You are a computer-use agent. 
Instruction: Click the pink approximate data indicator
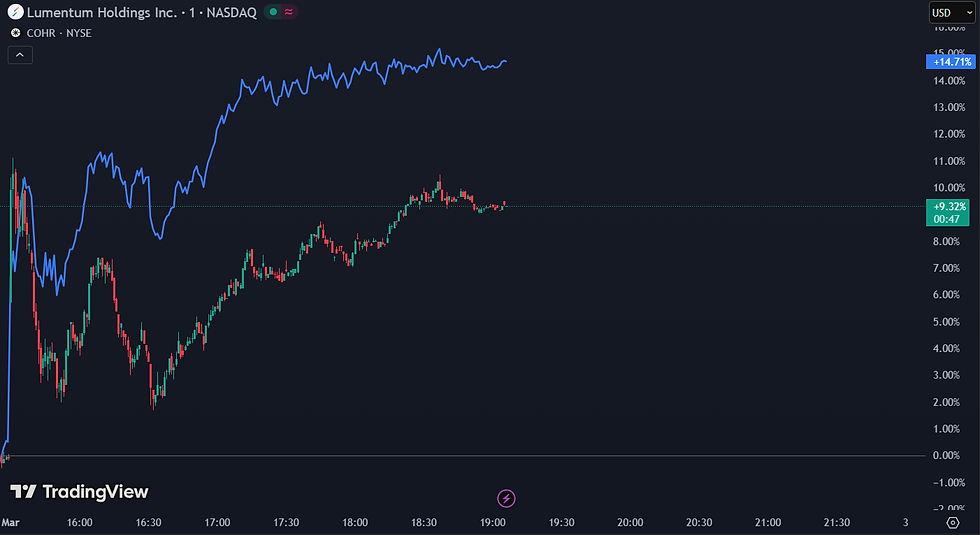pos(288,12)
